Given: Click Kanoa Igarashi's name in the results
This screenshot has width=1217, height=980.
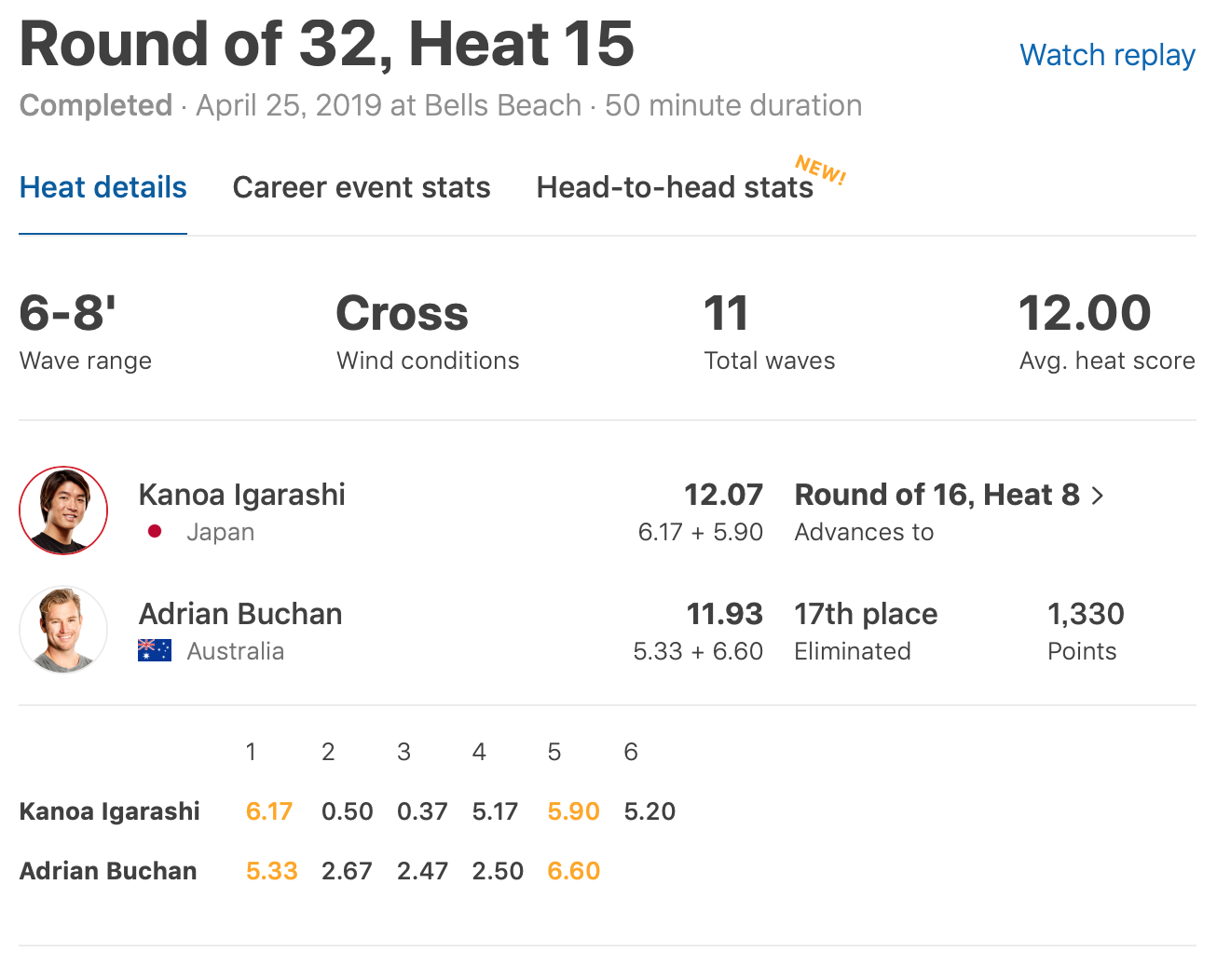Looking at the screenshot, I should pos(242,495).
